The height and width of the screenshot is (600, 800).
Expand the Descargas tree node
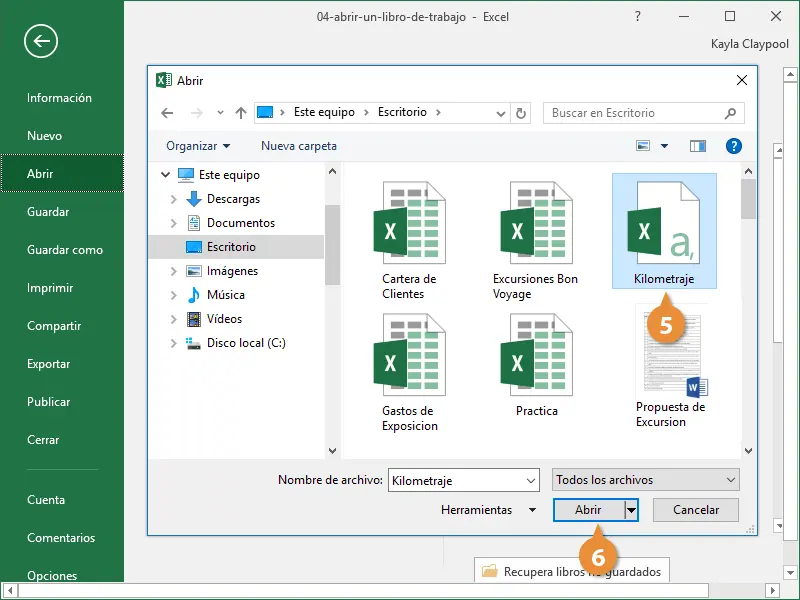click(x=173, y=199)
